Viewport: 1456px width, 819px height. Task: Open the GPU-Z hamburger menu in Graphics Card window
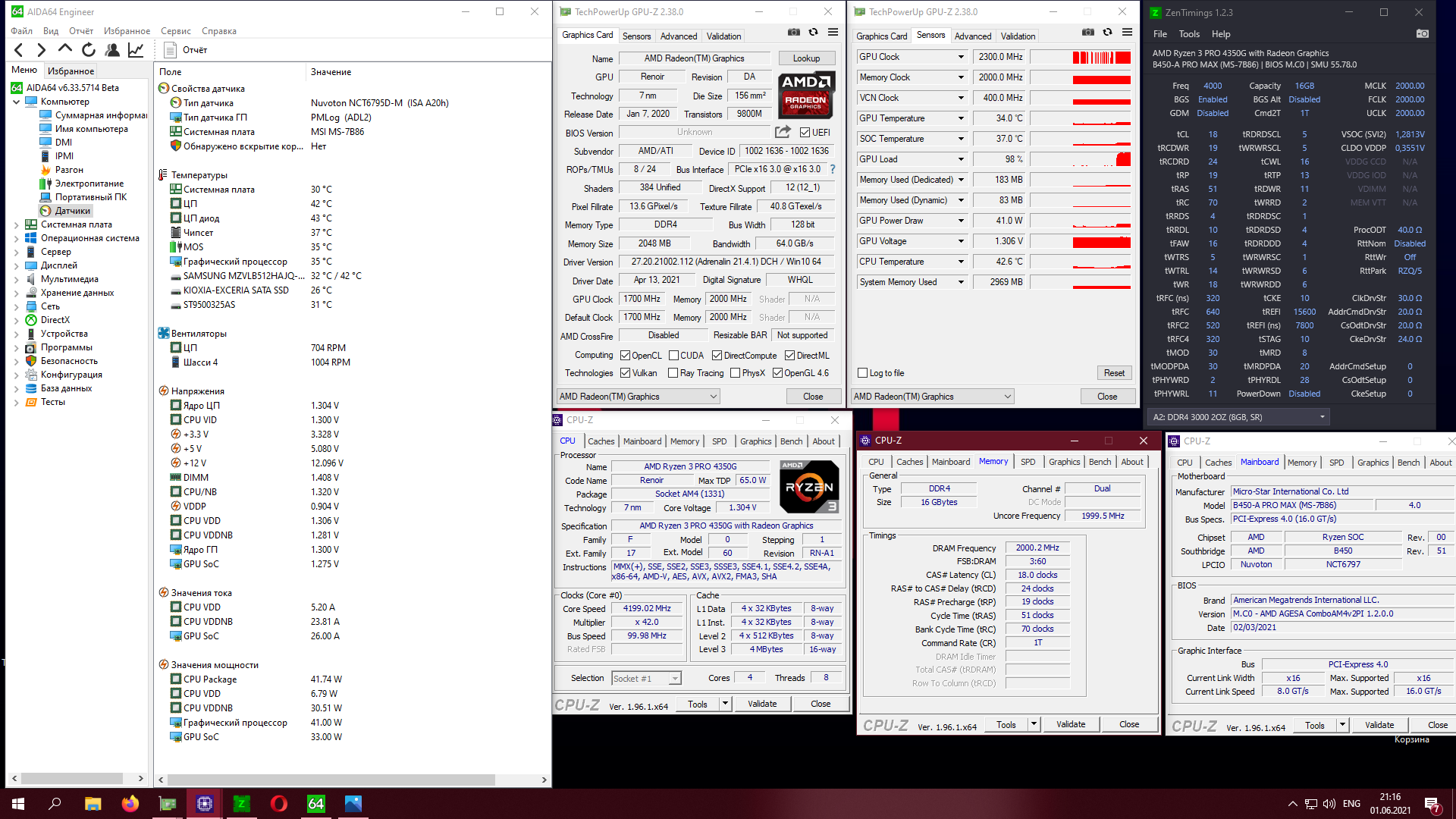coord(833,33)
